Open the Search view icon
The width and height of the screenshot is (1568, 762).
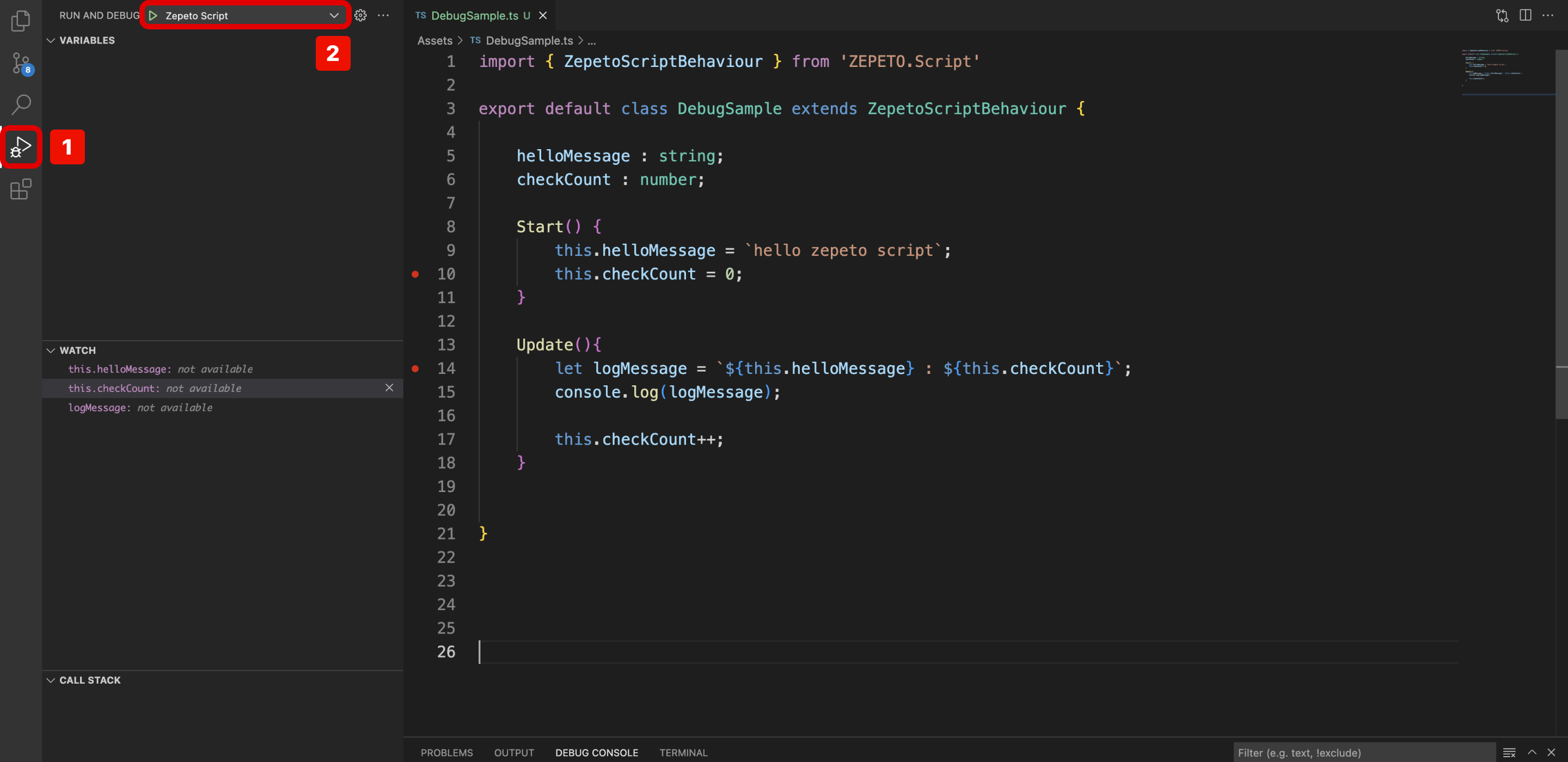coord(21,104)
